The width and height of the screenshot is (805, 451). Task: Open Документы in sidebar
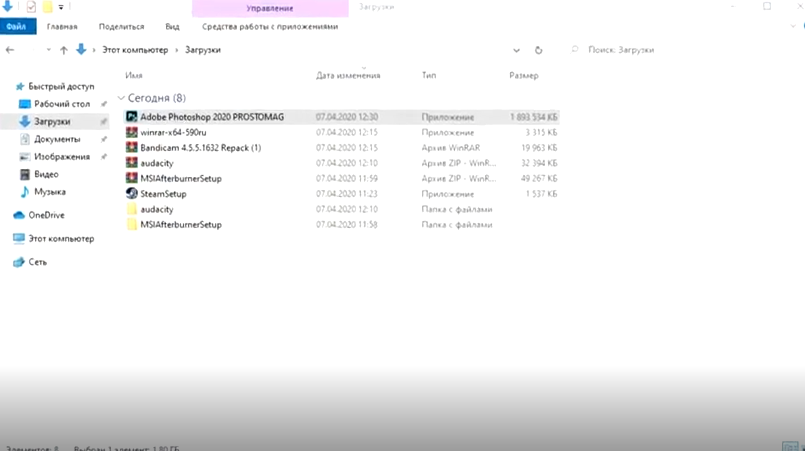pos(57,139)
